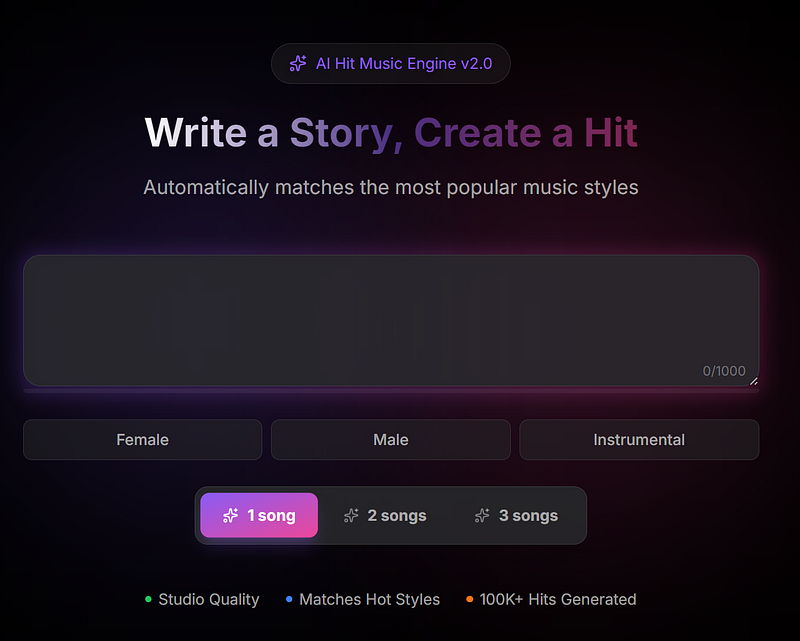Pick the 3 songs option
800x641 pixels.
coord(516,515)
